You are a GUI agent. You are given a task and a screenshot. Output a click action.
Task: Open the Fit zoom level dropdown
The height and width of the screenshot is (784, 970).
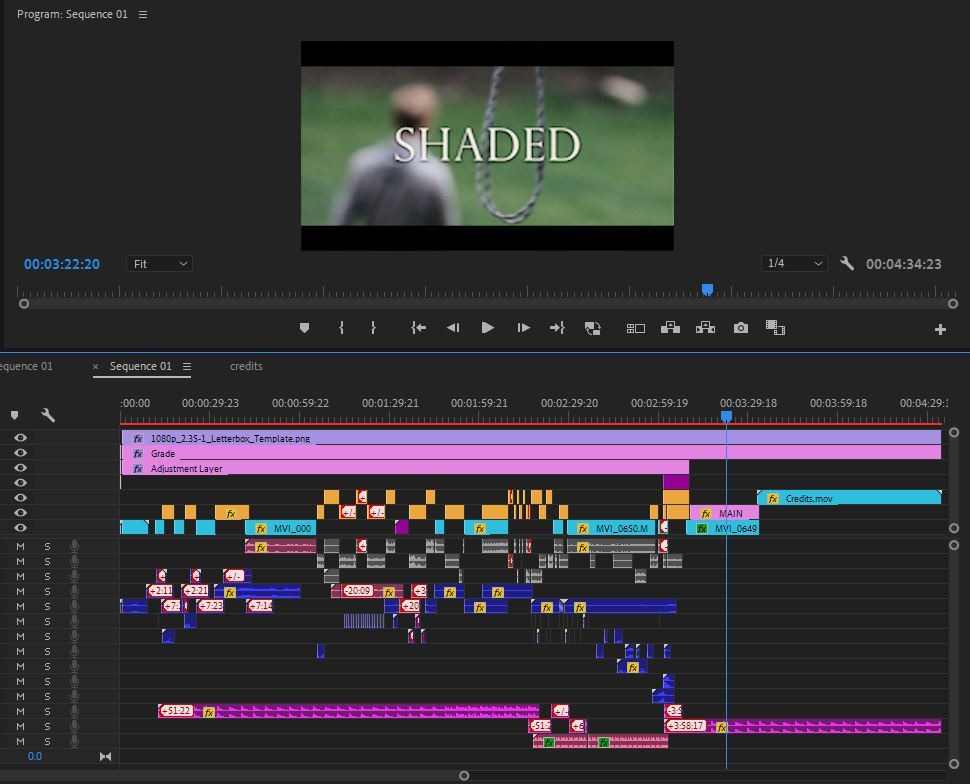coord(160,264)
